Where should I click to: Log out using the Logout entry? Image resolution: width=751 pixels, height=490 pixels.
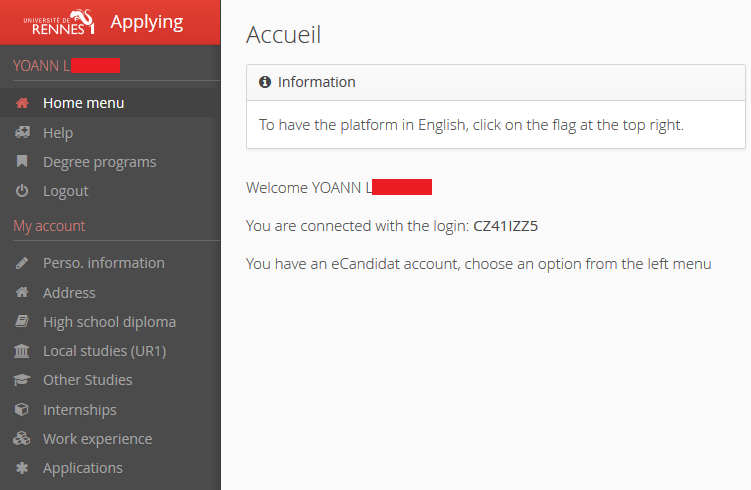pyautogui.click(x=66, y=191)
